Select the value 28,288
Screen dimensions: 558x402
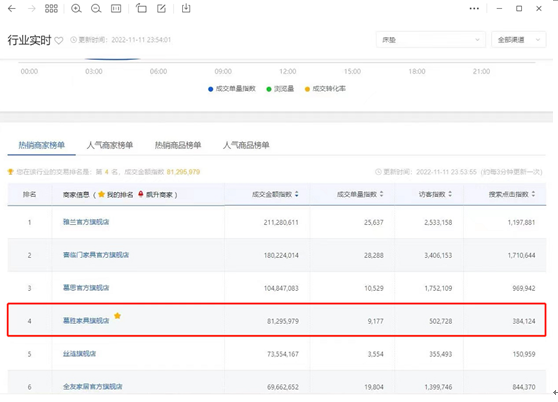point(374,255)
